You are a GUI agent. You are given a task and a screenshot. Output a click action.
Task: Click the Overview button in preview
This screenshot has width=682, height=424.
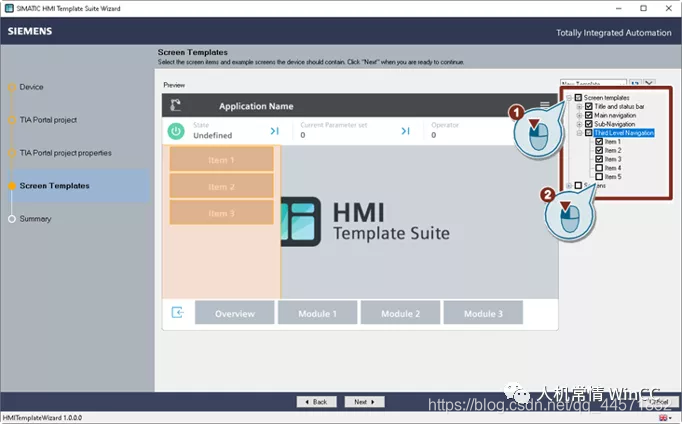(235, 313)
